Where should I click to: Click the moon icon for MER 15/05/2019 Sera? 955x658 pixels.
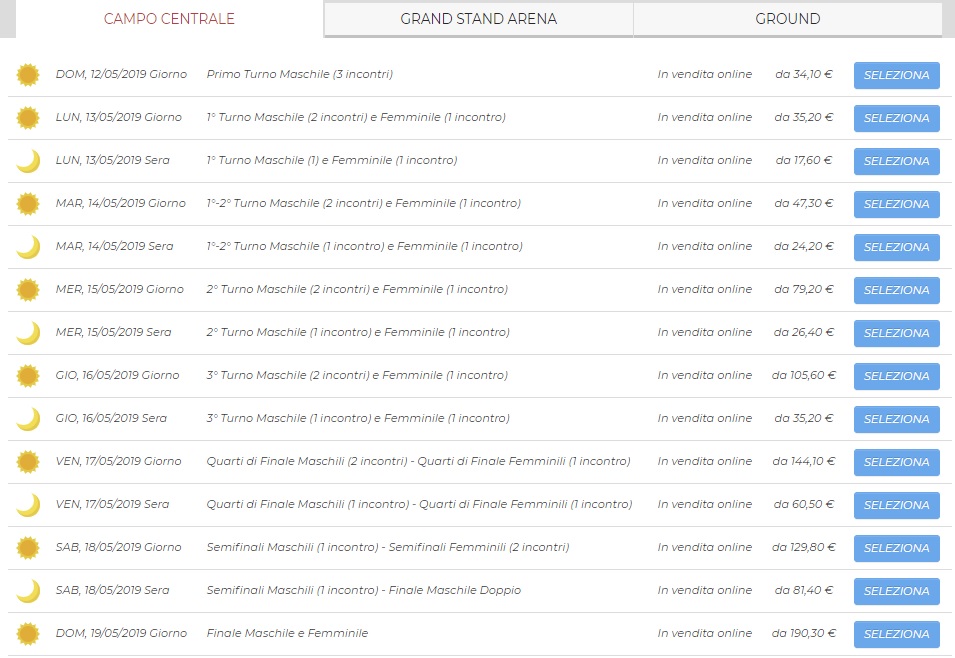28,333
